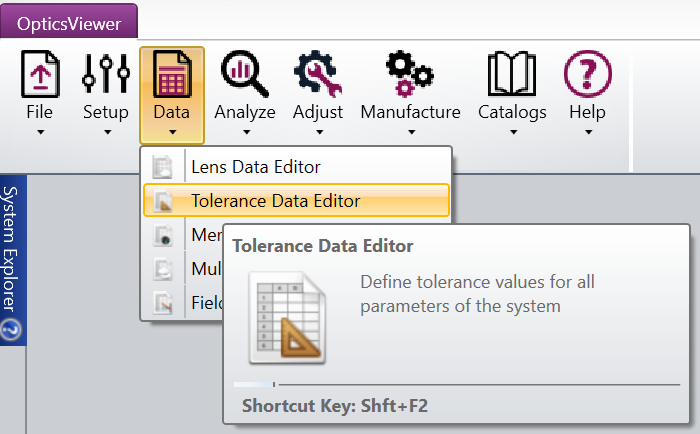Click the File upload-page icon
The image size is (700, 434).
tap(39, 75)
